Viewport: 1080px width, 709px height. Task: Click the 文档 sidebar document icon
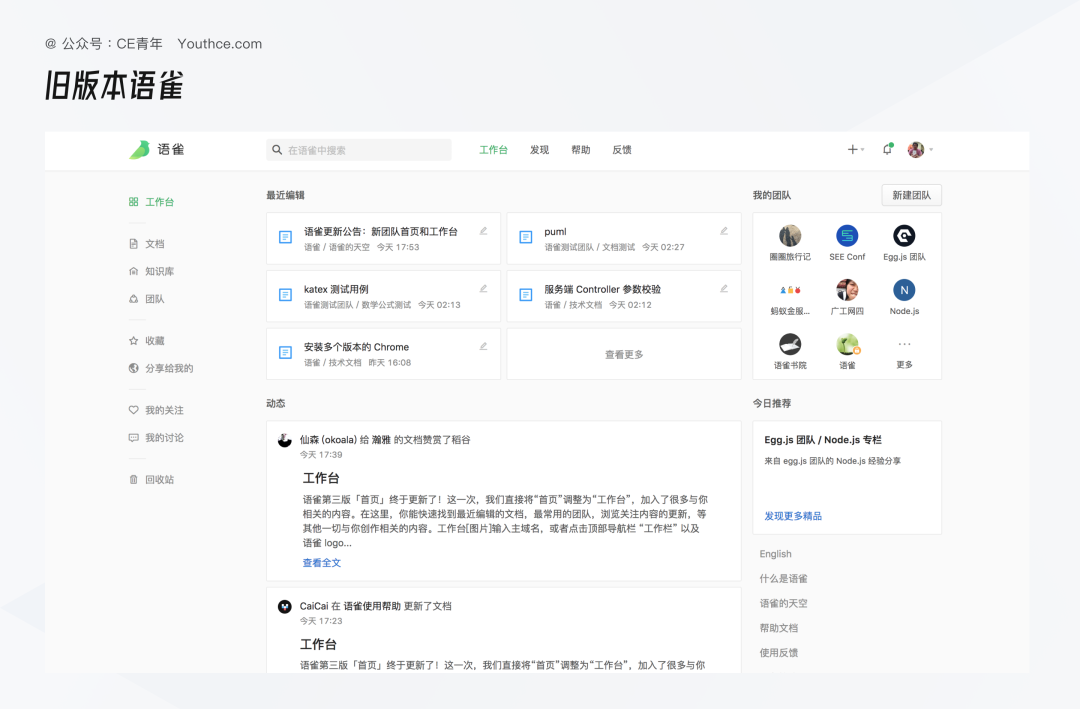point(134,244)
